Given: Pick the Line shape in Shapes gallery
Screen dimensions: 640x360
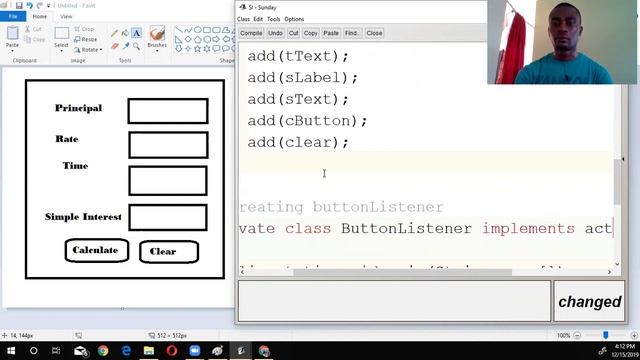Looking at the screenshot, I should tap(178, 30).
